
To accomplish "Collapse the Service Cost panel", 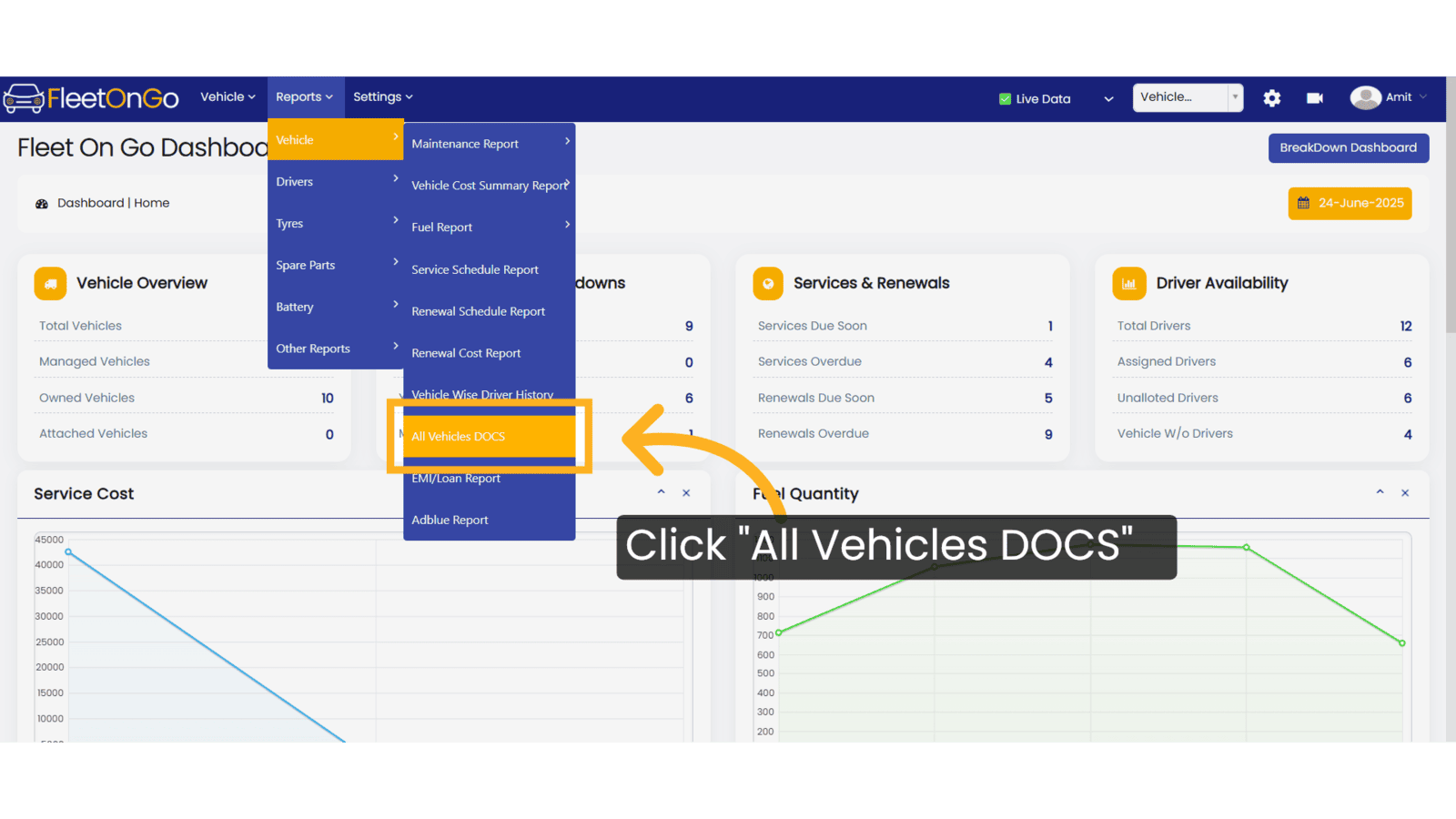I will click(662, 492).
